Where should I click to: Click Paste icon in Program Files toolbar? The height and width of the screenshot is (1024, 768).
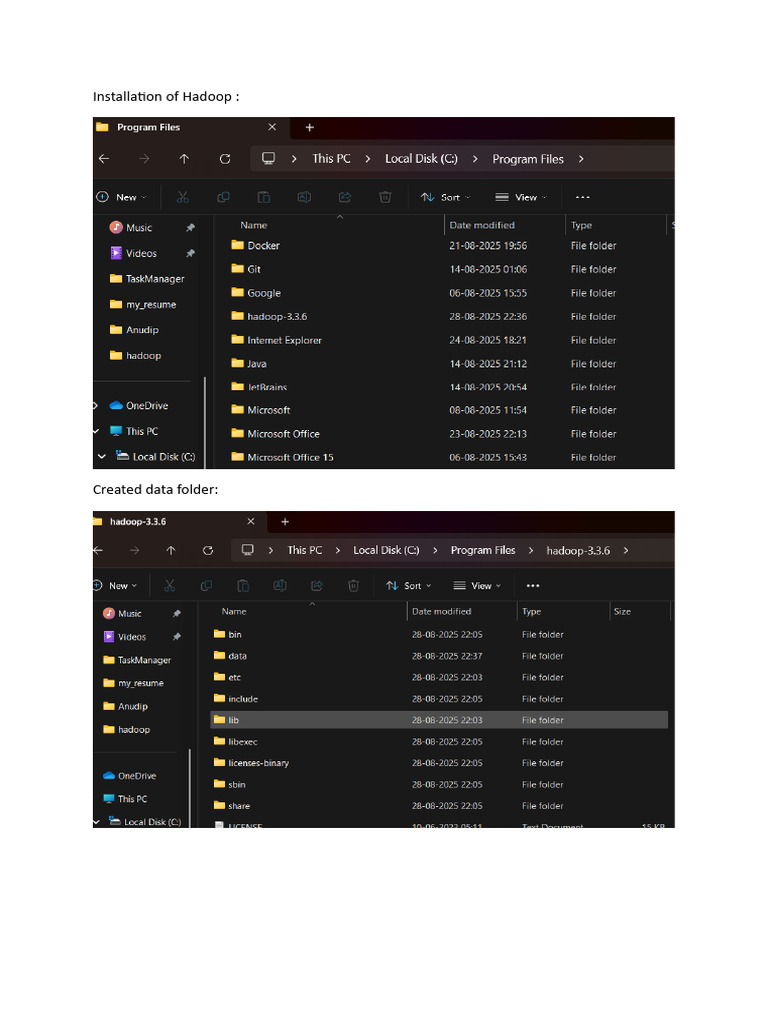click(x=264, y=197)
